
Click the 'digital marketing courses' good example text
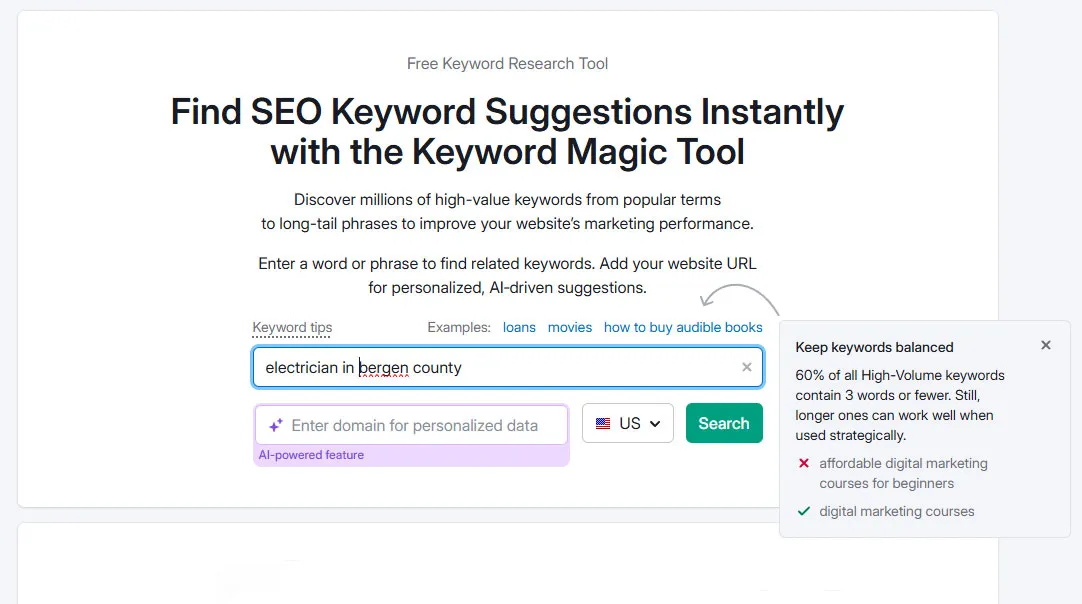point(896,511)
